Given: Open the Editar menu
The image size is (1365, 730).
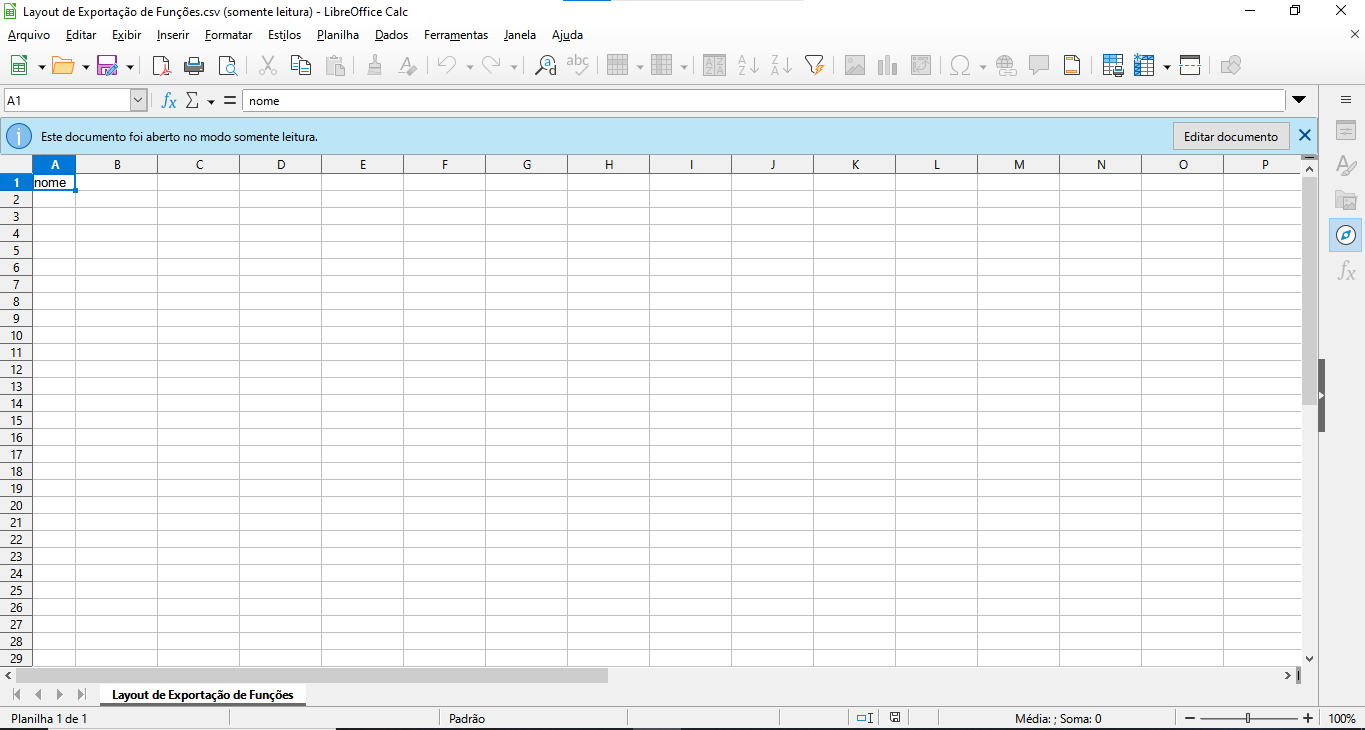Looking at the screenshot, I should [81, 35].
